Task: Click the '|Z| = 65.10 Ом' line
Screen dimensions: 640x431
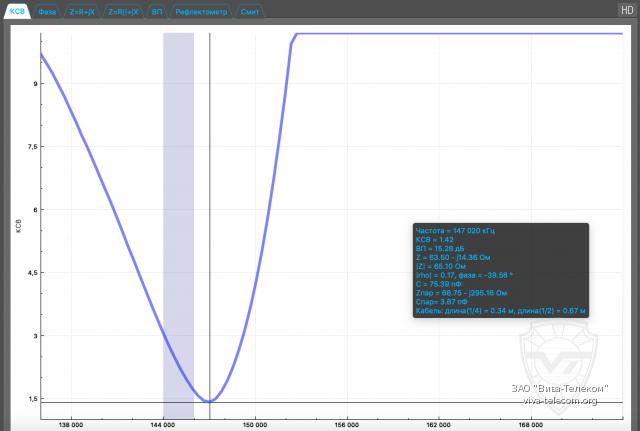Action: point(441,266)
